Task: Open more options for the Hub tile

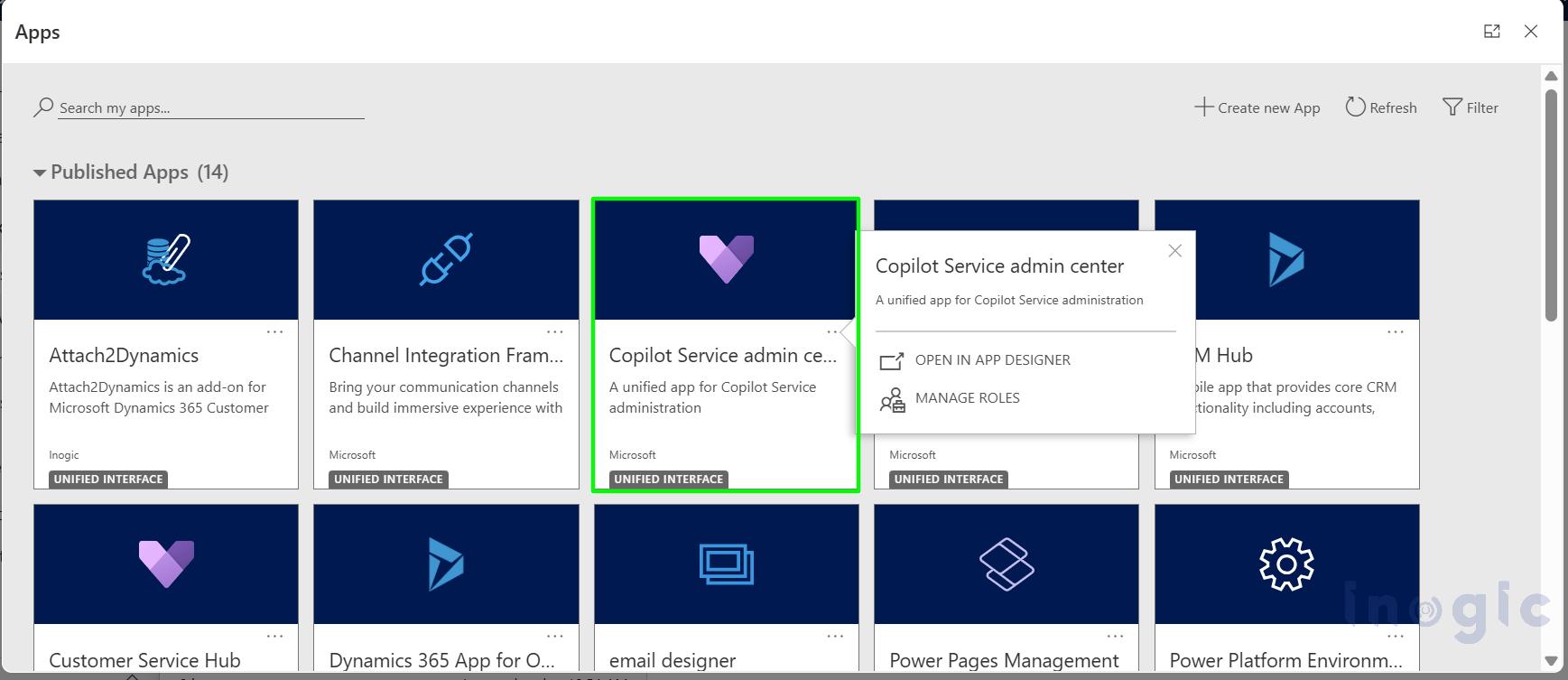Action: [1395, 332]
